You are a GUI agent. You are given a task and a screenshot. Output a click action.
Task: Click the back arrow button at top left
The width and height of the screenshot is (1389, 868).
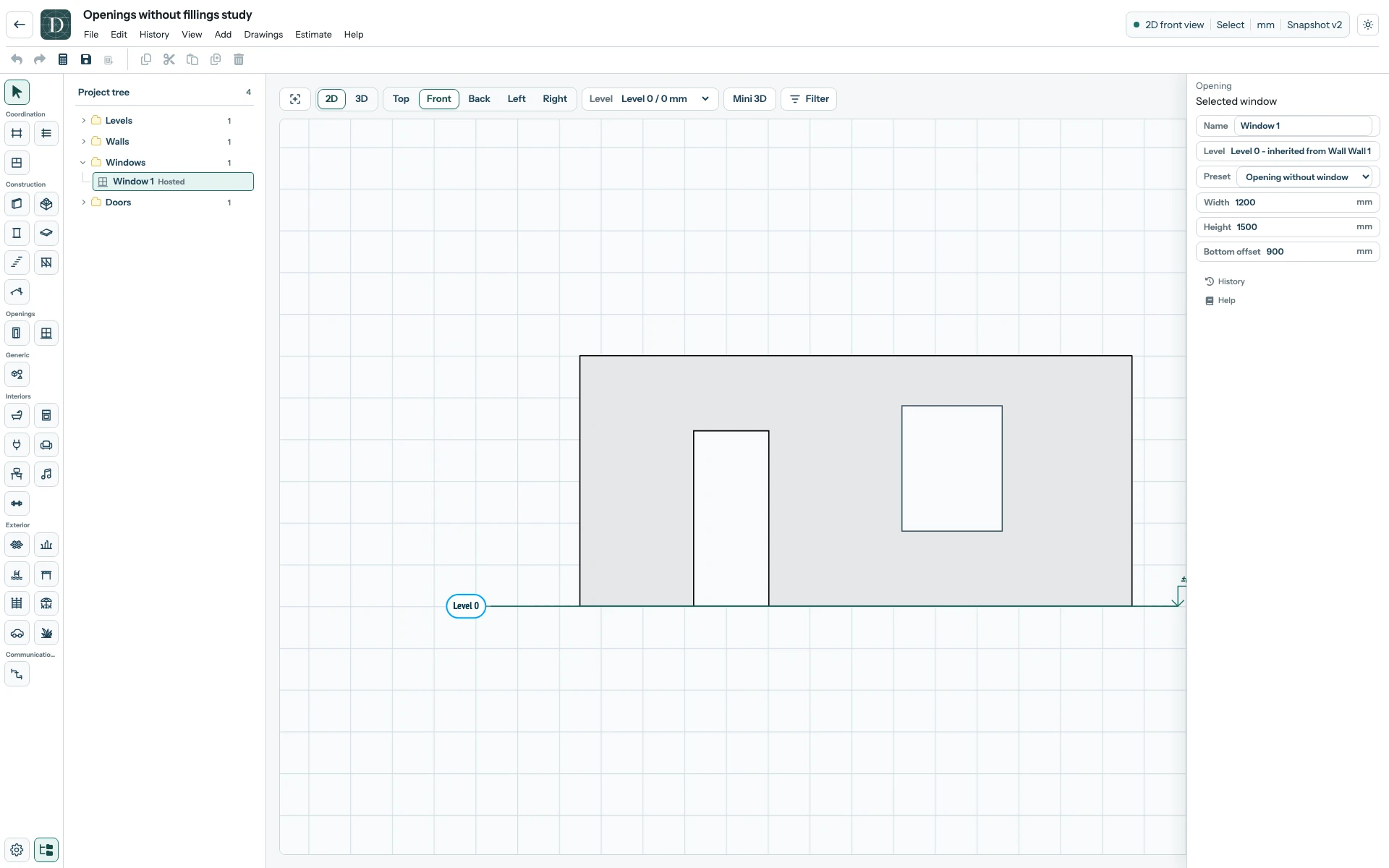point(20,25)
